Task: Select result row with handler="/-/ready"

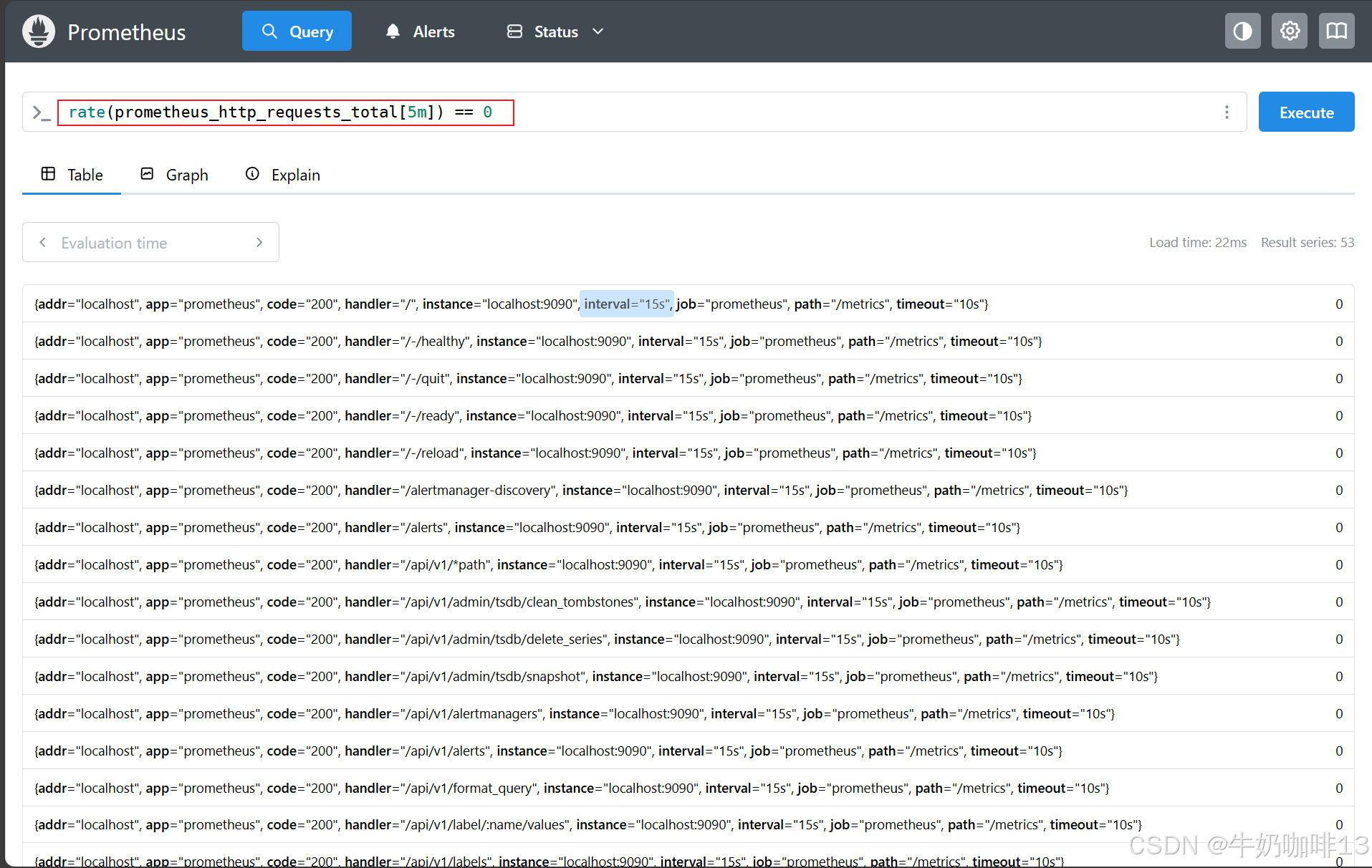Action: point(688,415)
